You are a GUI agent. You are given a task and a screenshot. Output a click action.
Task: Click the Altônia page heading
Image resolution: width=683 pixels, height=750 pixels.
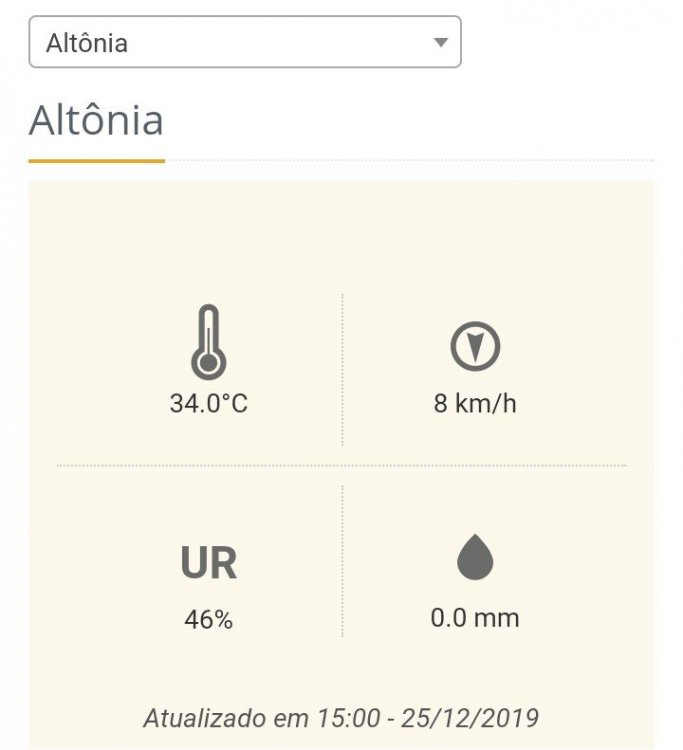(x=96, y=121)
